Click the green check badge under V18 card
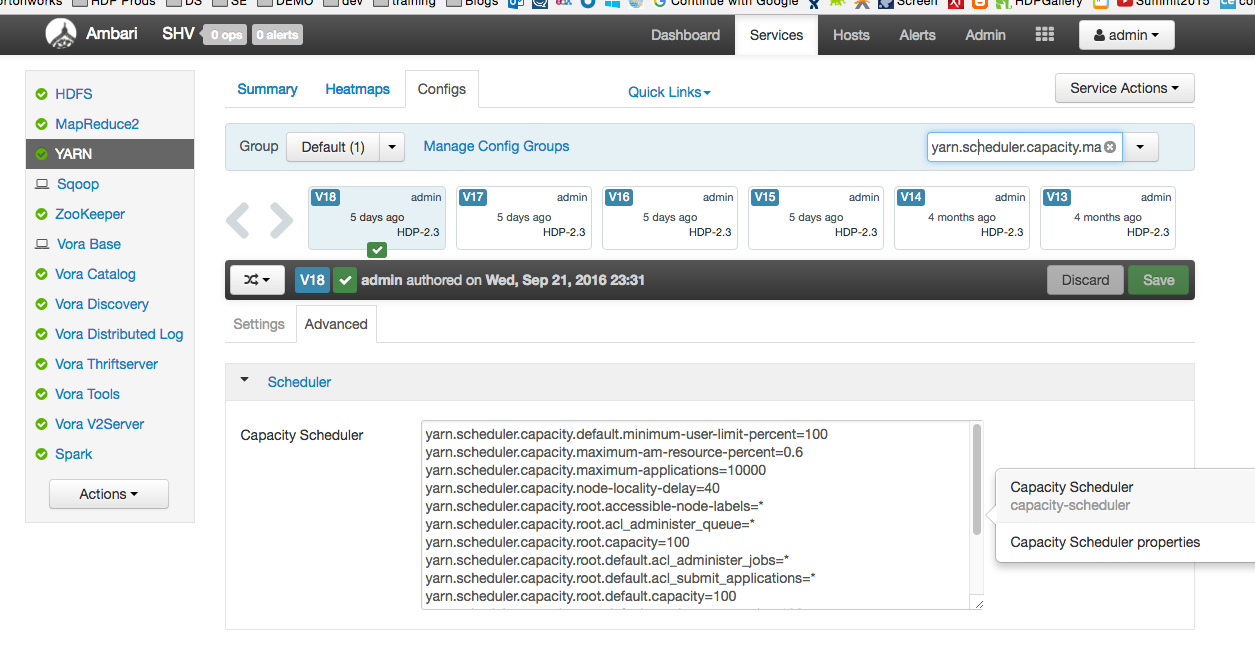The image size is (1255, 656). click(x=376, y=250)
